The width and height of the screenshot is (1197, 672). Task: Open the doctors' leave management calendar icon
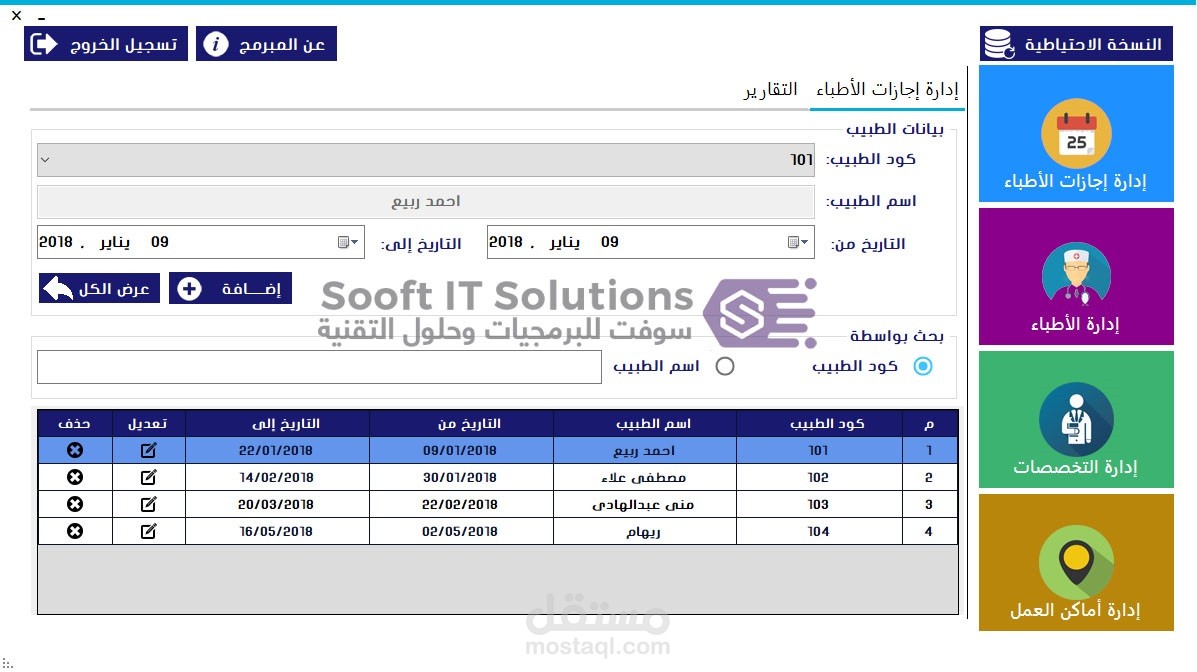click(x=1075, y=132)
